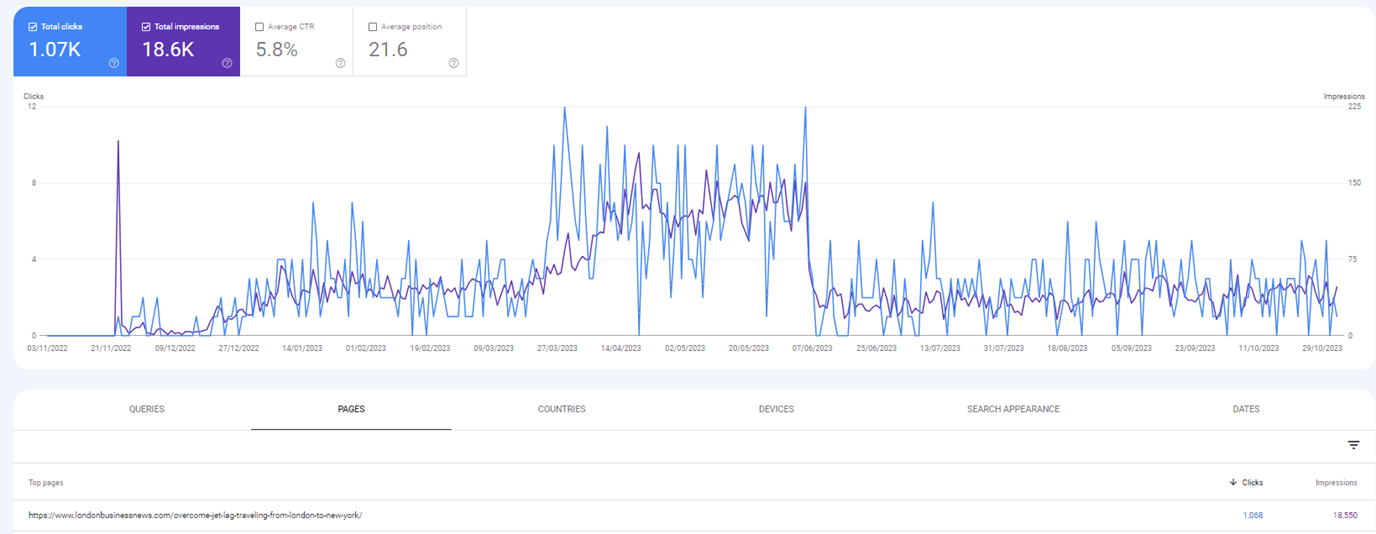Enable the Average CTR checkbox
Screen dimensions: 1376x534
[x=260, y=27]
